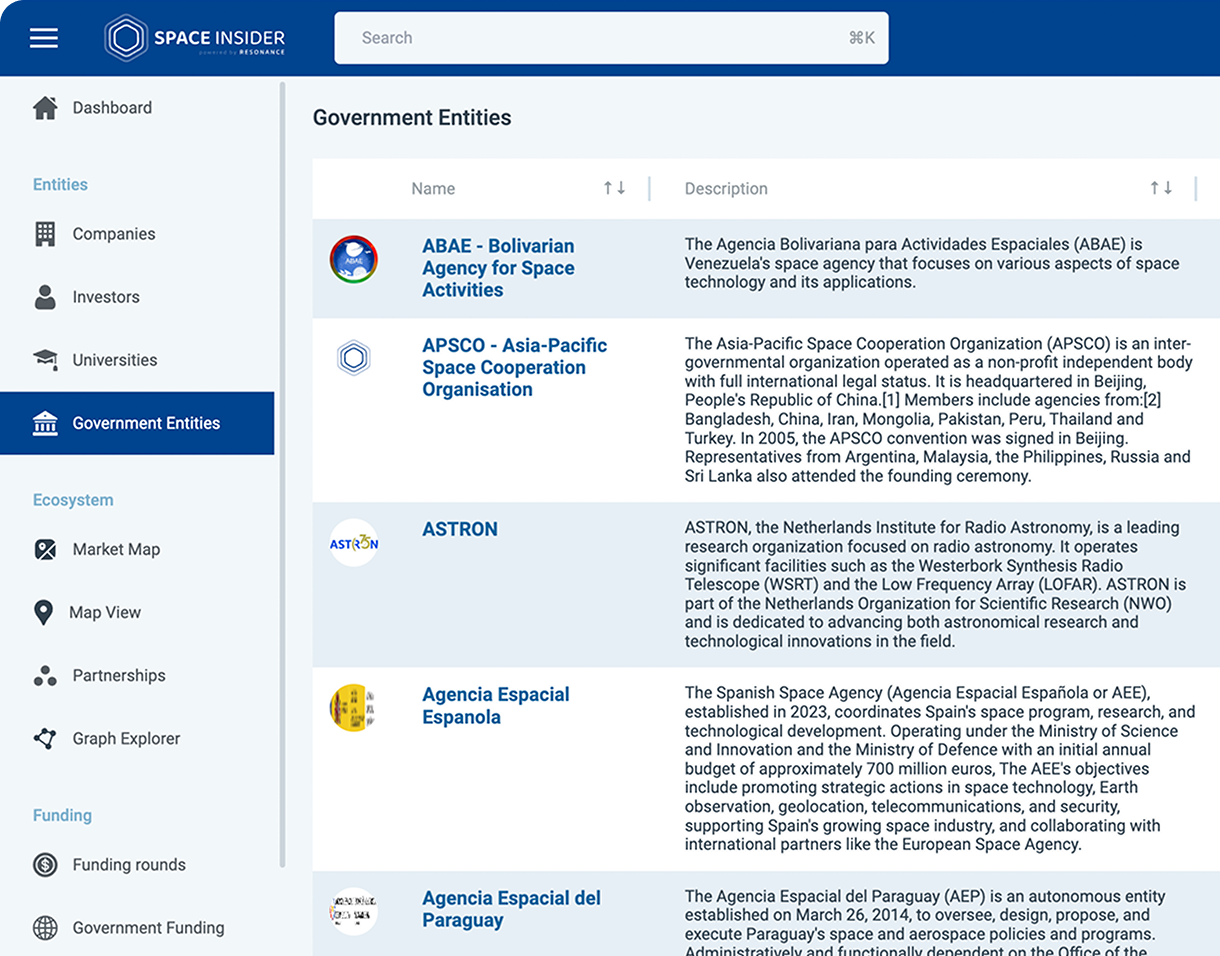Click the Market Map icon
The width and height of the screenshot is (1220, 956).
pos(45,549)
